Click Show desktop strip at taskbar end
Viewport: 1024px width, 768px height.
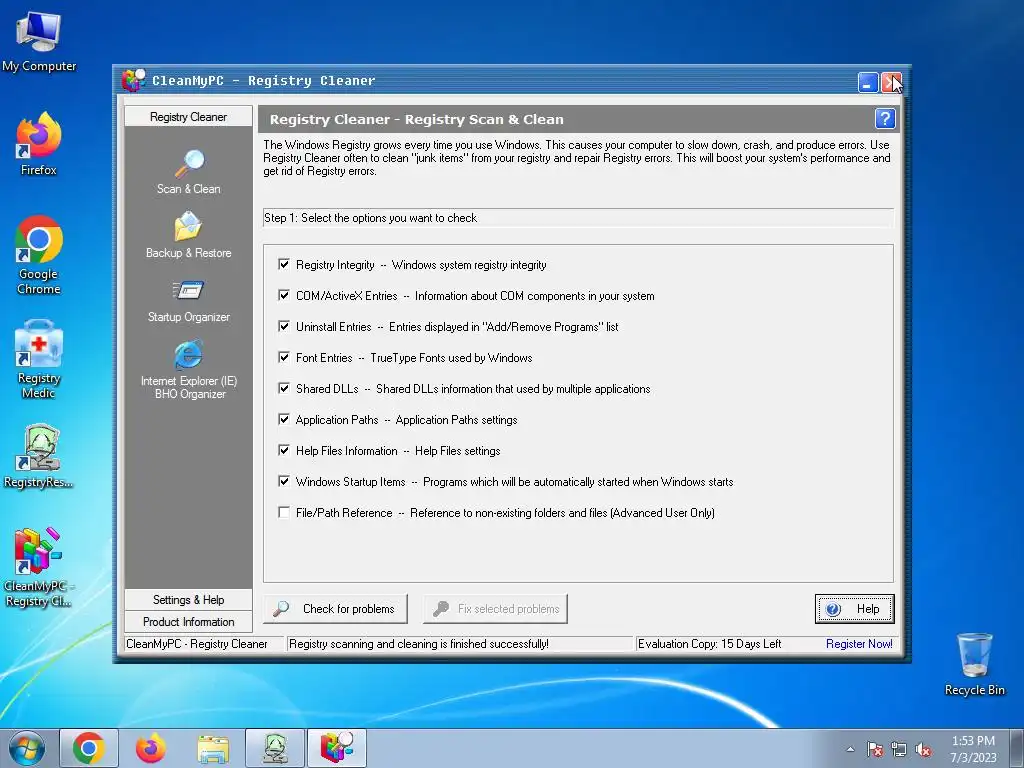tap(1017, 748)
